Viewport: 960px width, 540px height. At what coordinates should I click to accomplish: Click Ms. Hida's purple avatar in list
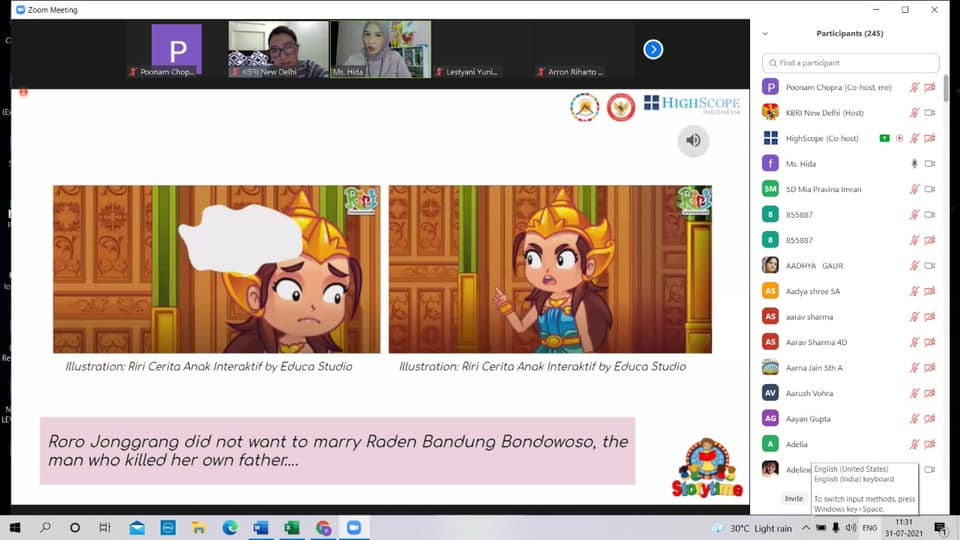(x=770, y=163)
